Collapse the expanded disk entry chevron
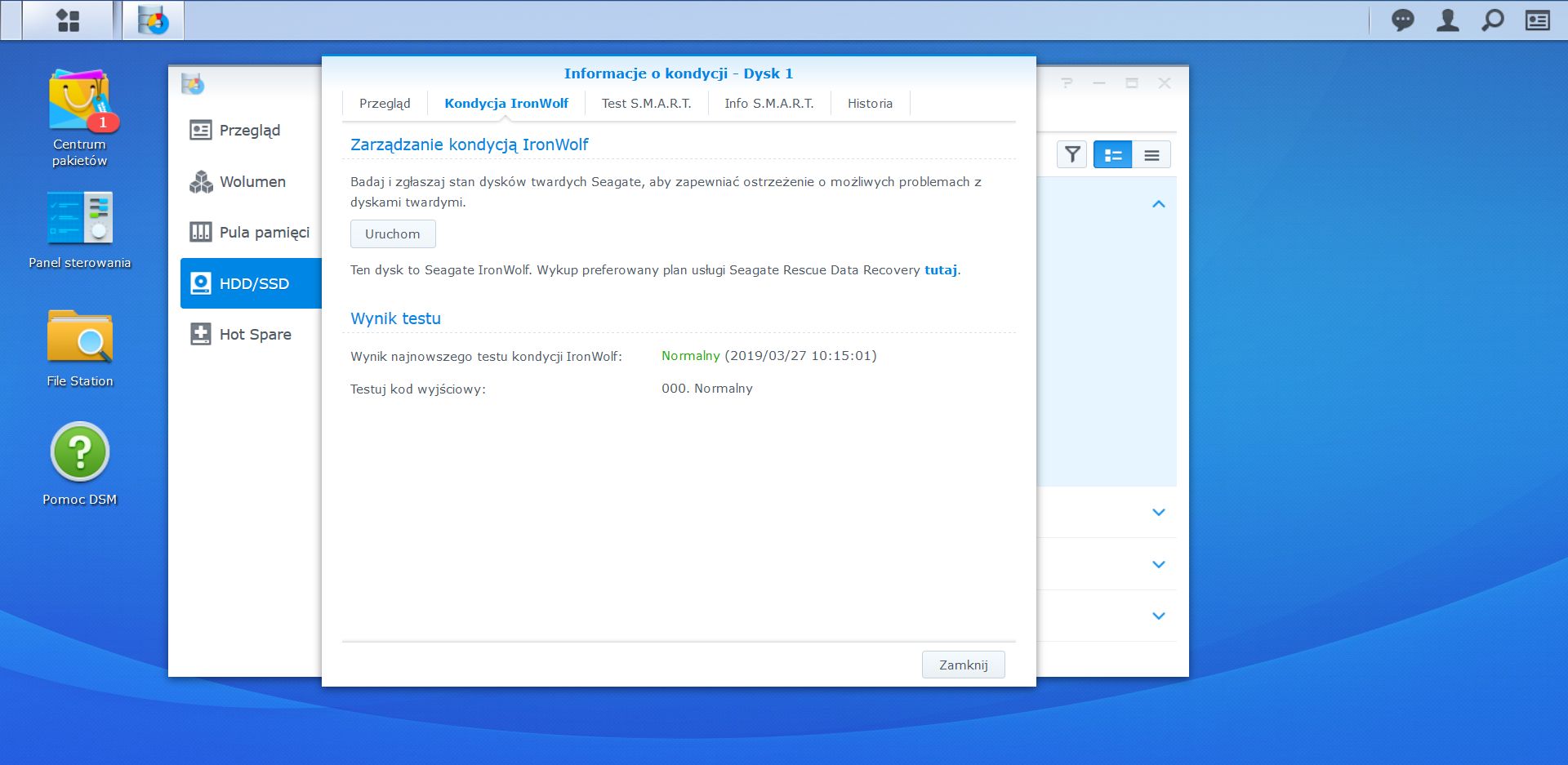The width and height of the screenshot is (1568, 765). tap(1158, 204)
